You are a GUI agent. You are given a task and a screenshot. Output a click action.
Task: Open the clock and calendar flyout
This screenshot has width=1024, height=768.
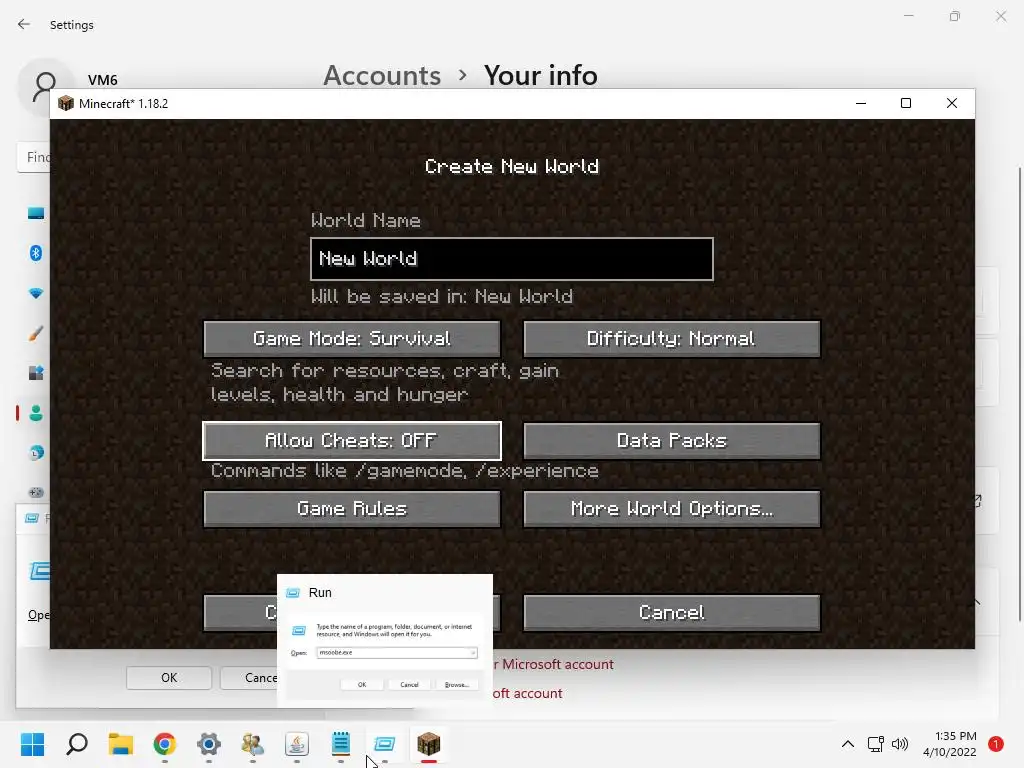pos(950,744)
